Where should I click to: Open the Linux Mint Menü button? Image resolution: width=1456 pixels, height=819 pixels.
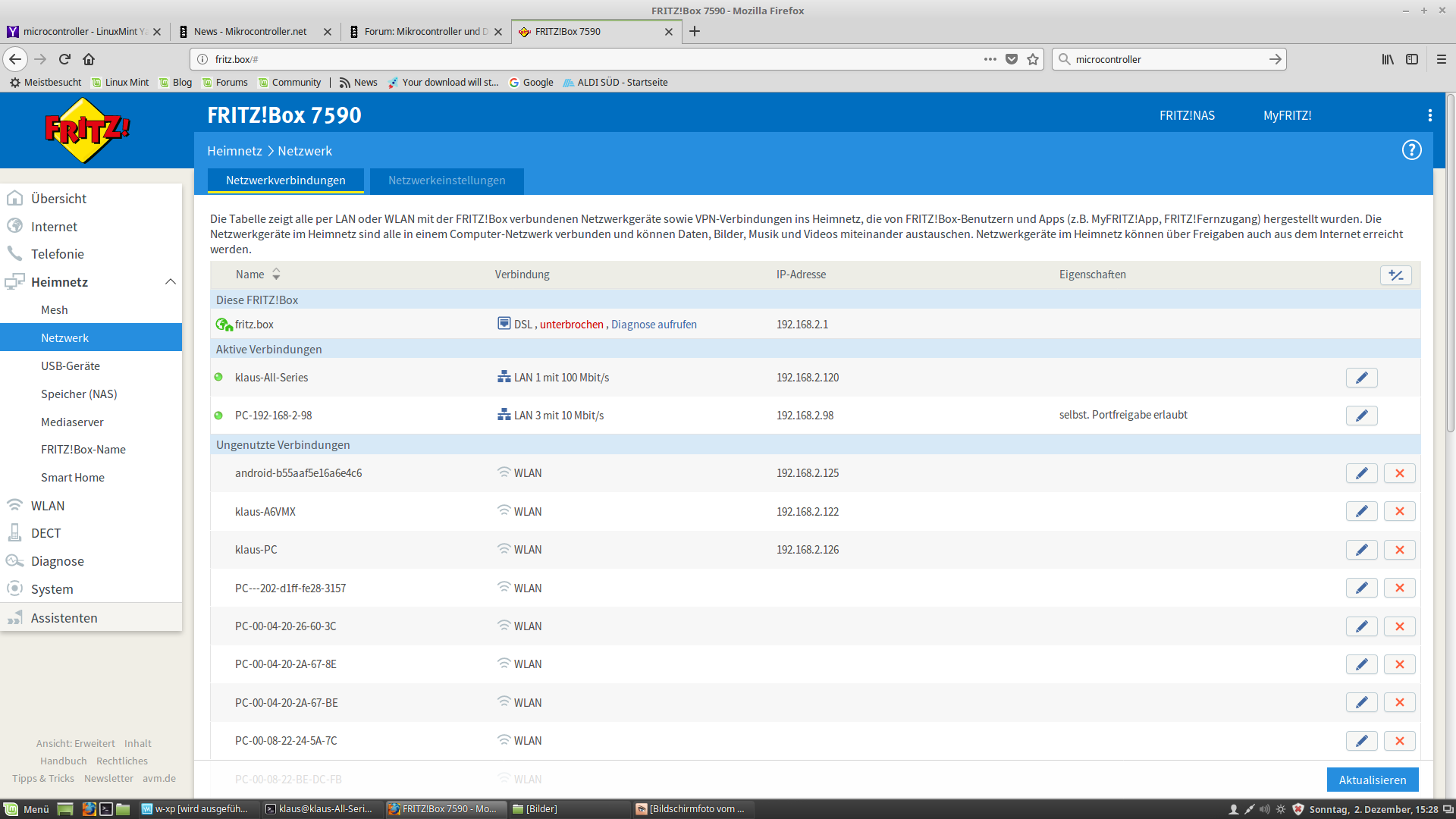[x=27, y=809]
